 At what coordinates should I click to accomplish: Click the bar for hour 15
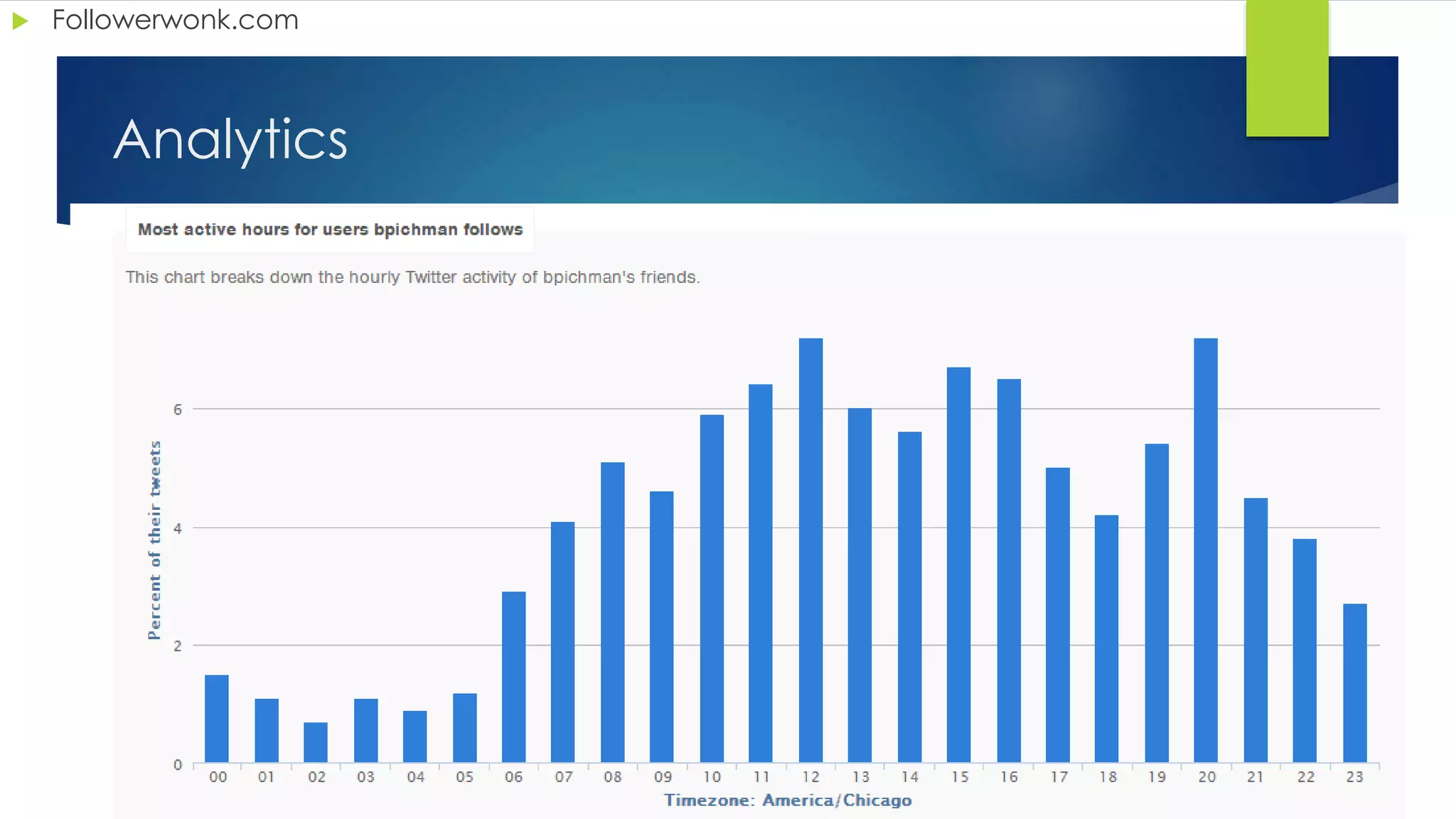[x=958, y=565]
